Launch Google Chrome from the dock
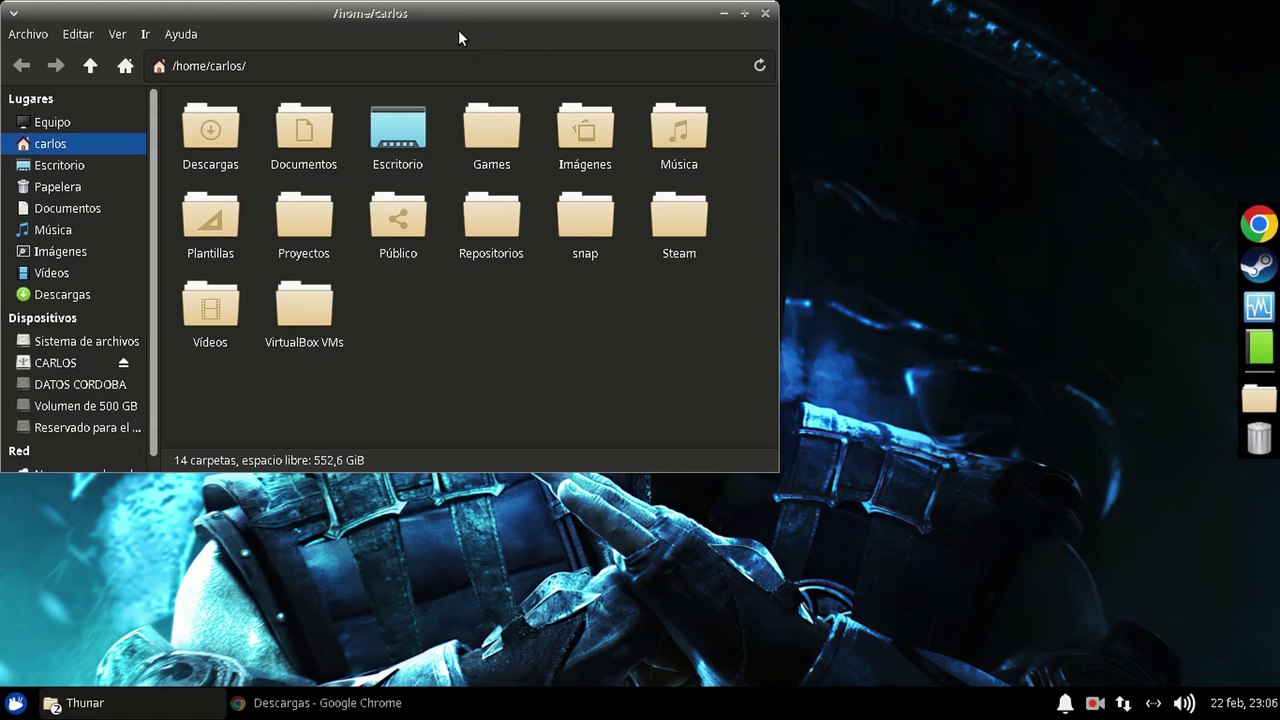The image size is (1280, 720). click(x=1259, y=225)
